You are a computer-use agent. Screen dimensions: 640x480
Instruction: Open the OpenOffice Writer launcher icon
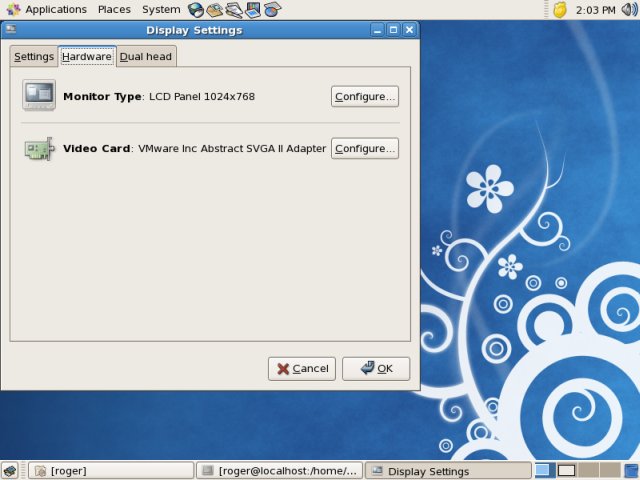tap(234, 10)
